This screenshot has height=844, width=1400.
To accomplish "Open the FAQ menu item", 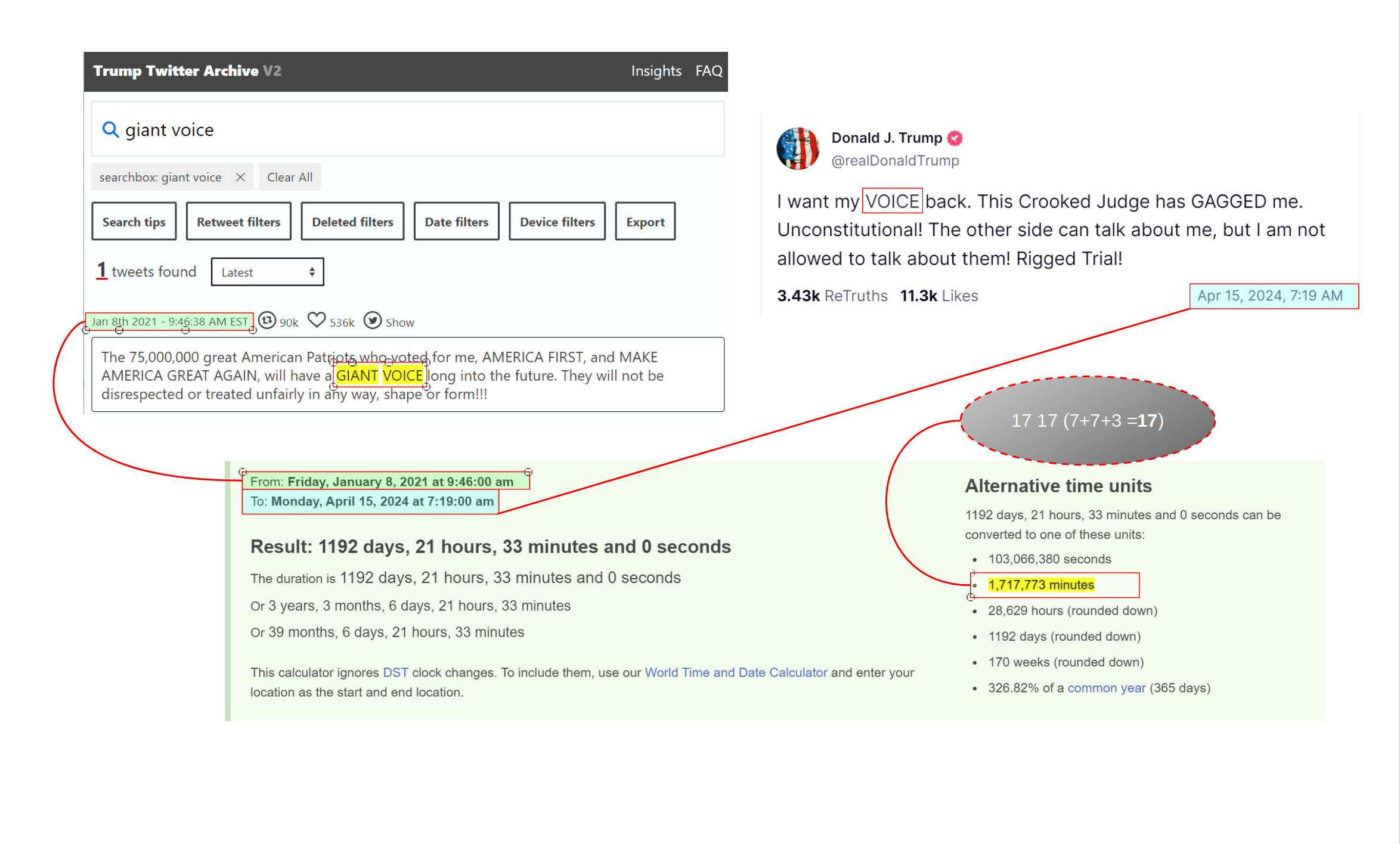I will (708, 71).
